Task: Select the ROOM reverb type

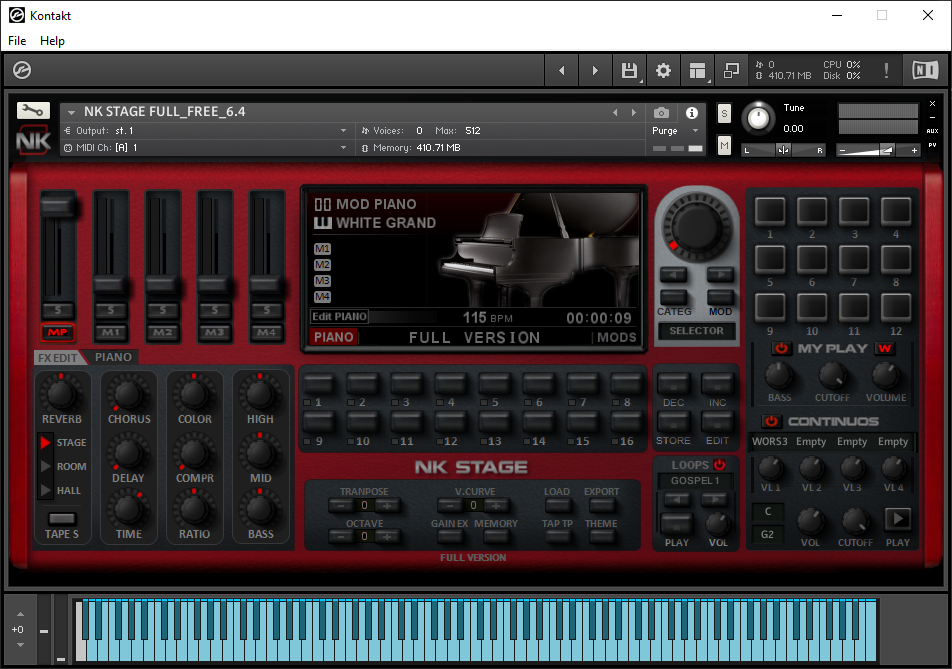Action: pyautogui.click(x=63, y=466)
